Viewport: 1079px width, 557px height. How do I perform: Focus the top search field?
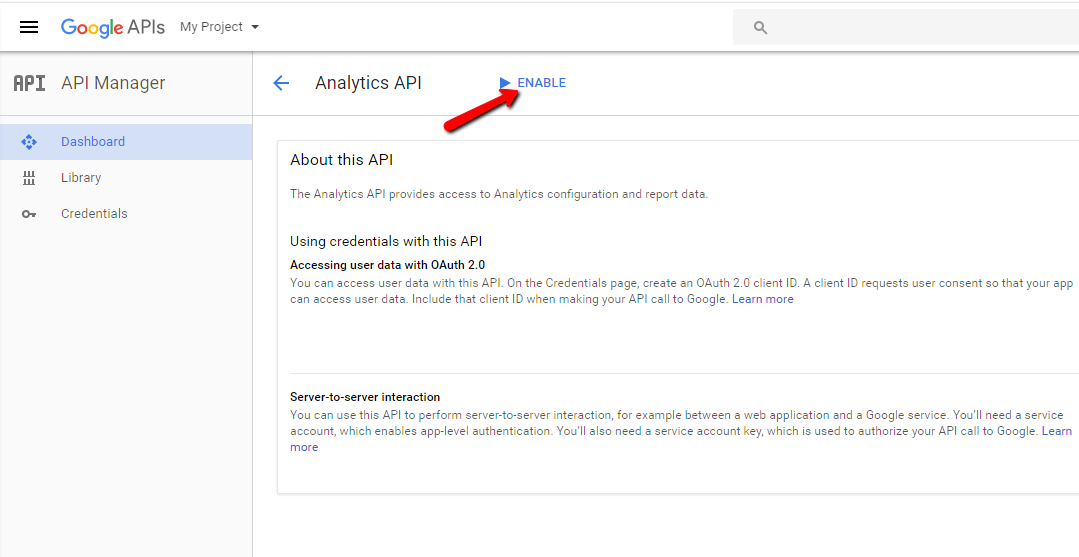tap(906, 28)
